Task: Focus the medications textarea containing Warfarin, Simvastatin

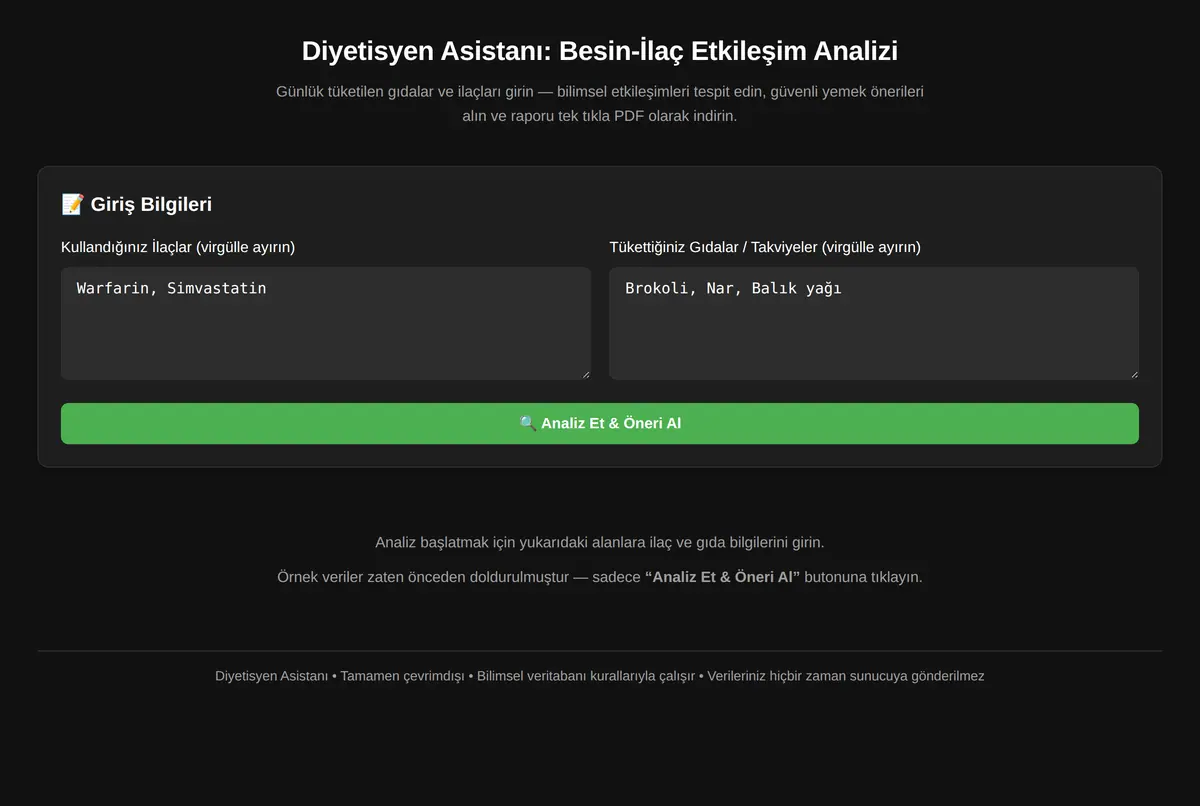Action: tap(326, 323)
